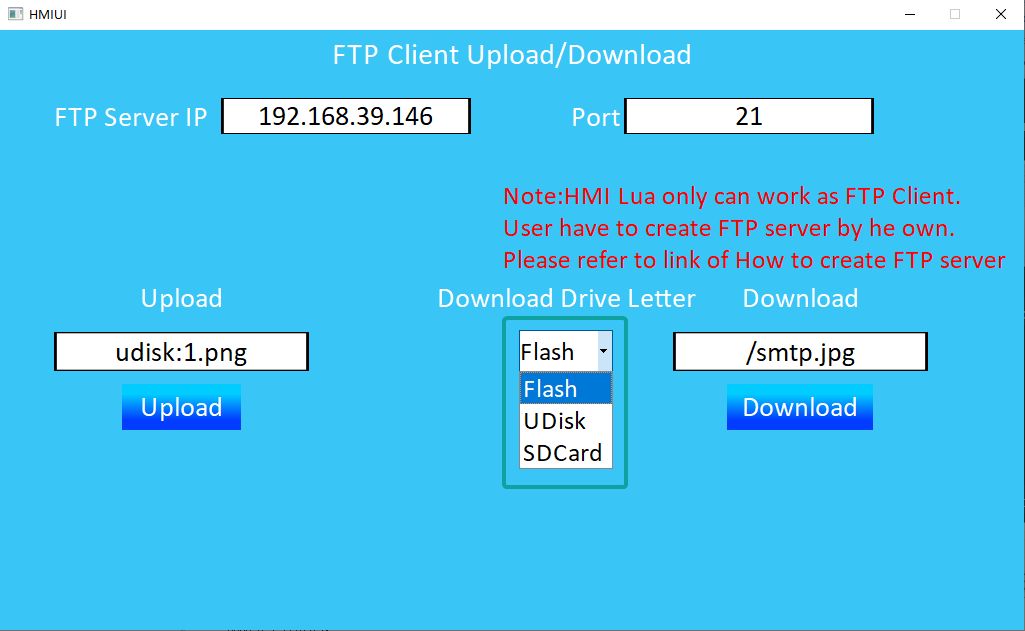
Task: Click the Download Drive Letter label
Action: [566, 298]
